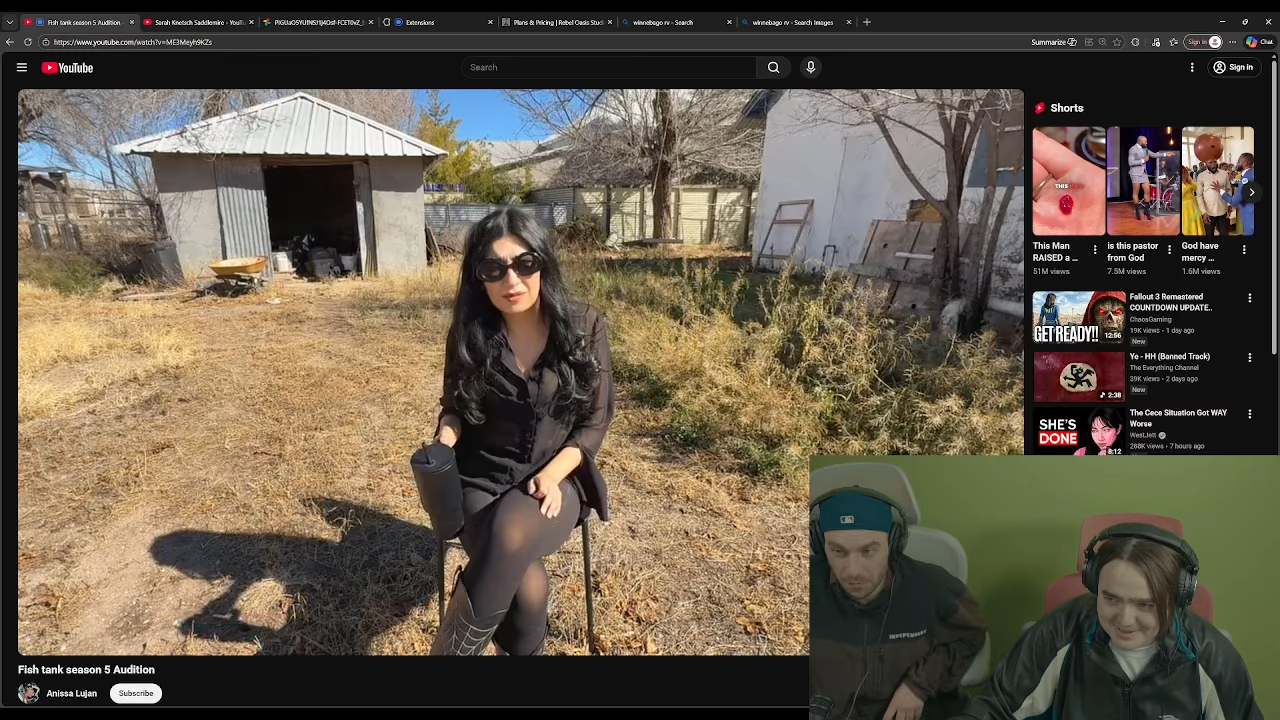Switch to the Sarah Knetsch Saddlemire YouTube tab
The height and width of the screenshot is (720, 1280).
(x=197, y=22)
